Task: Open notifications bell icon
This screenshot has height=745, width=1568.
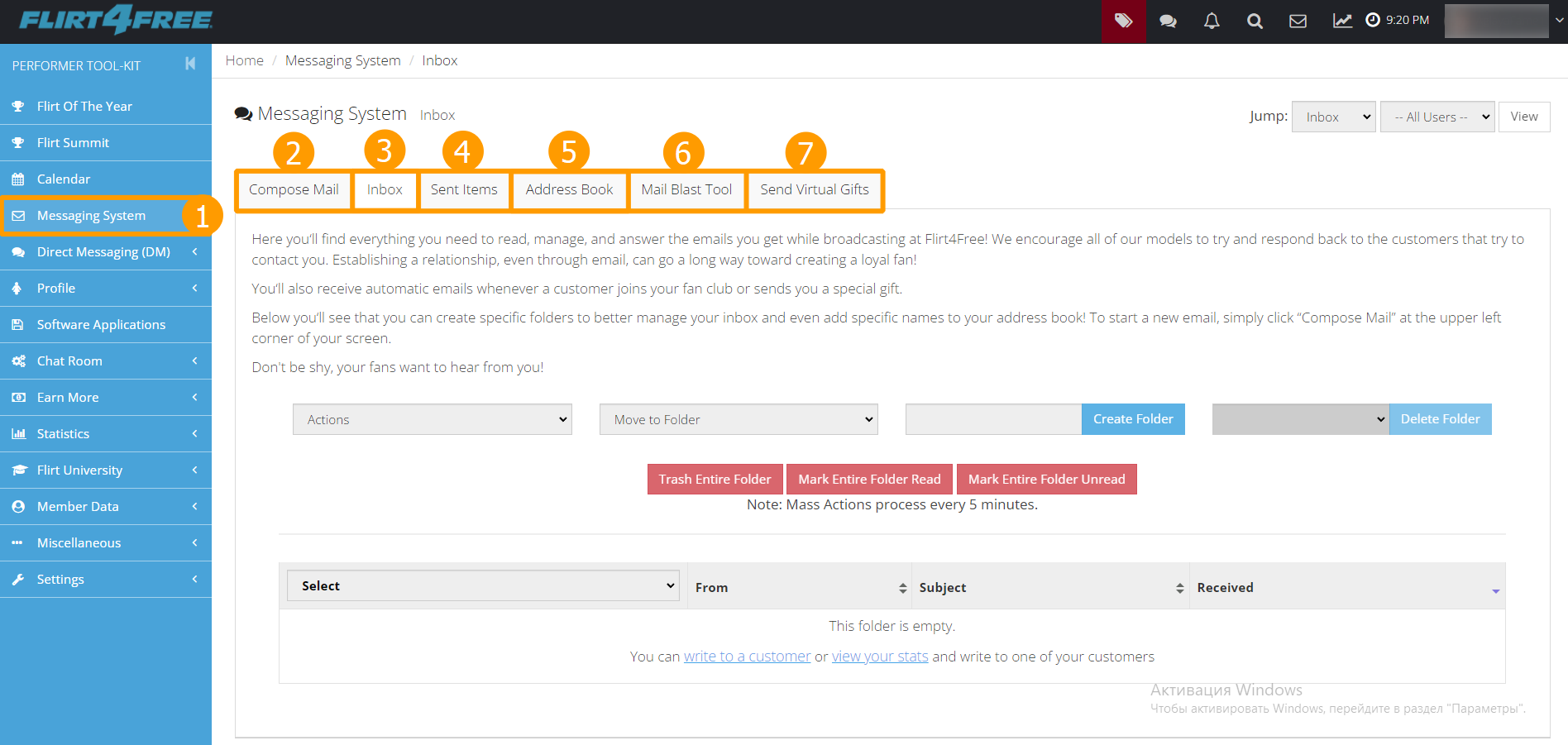Action: [x=1212, y=21]
